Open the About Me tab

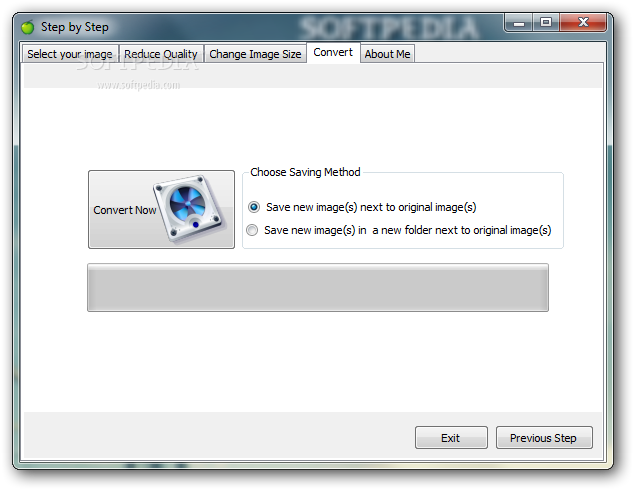387,54
